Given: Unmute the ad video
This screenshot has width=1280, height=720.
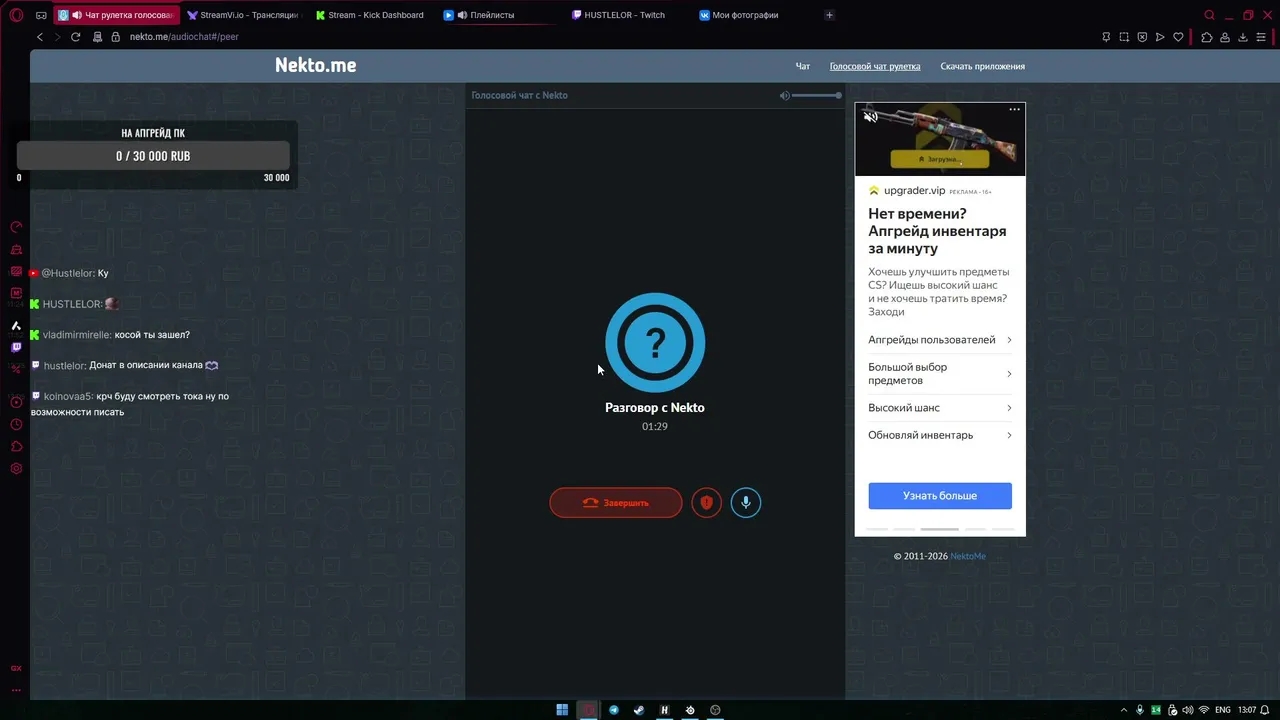Looking at the screenshot, I should pos(871,117).
